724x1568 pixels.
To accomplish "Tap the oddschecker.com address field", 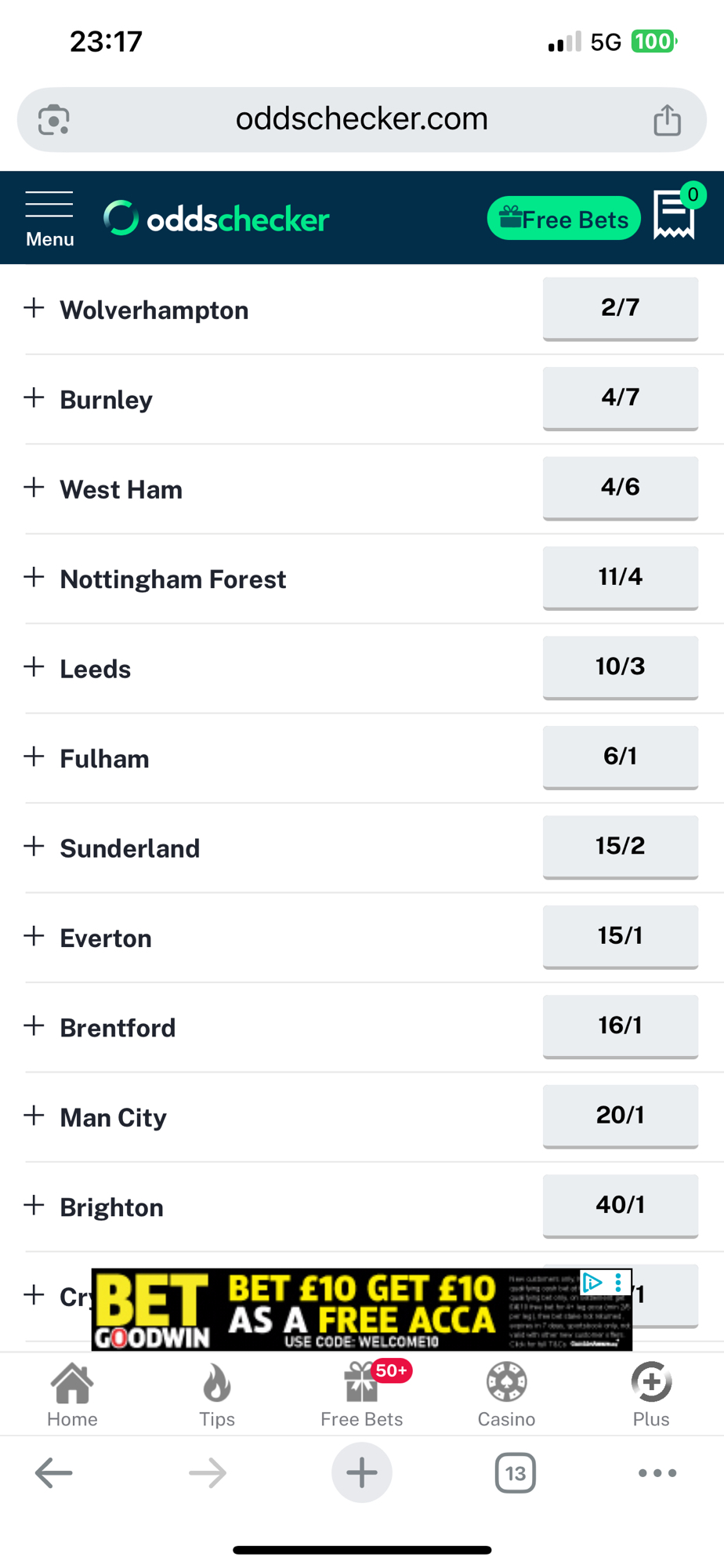I will coord(361,120).
